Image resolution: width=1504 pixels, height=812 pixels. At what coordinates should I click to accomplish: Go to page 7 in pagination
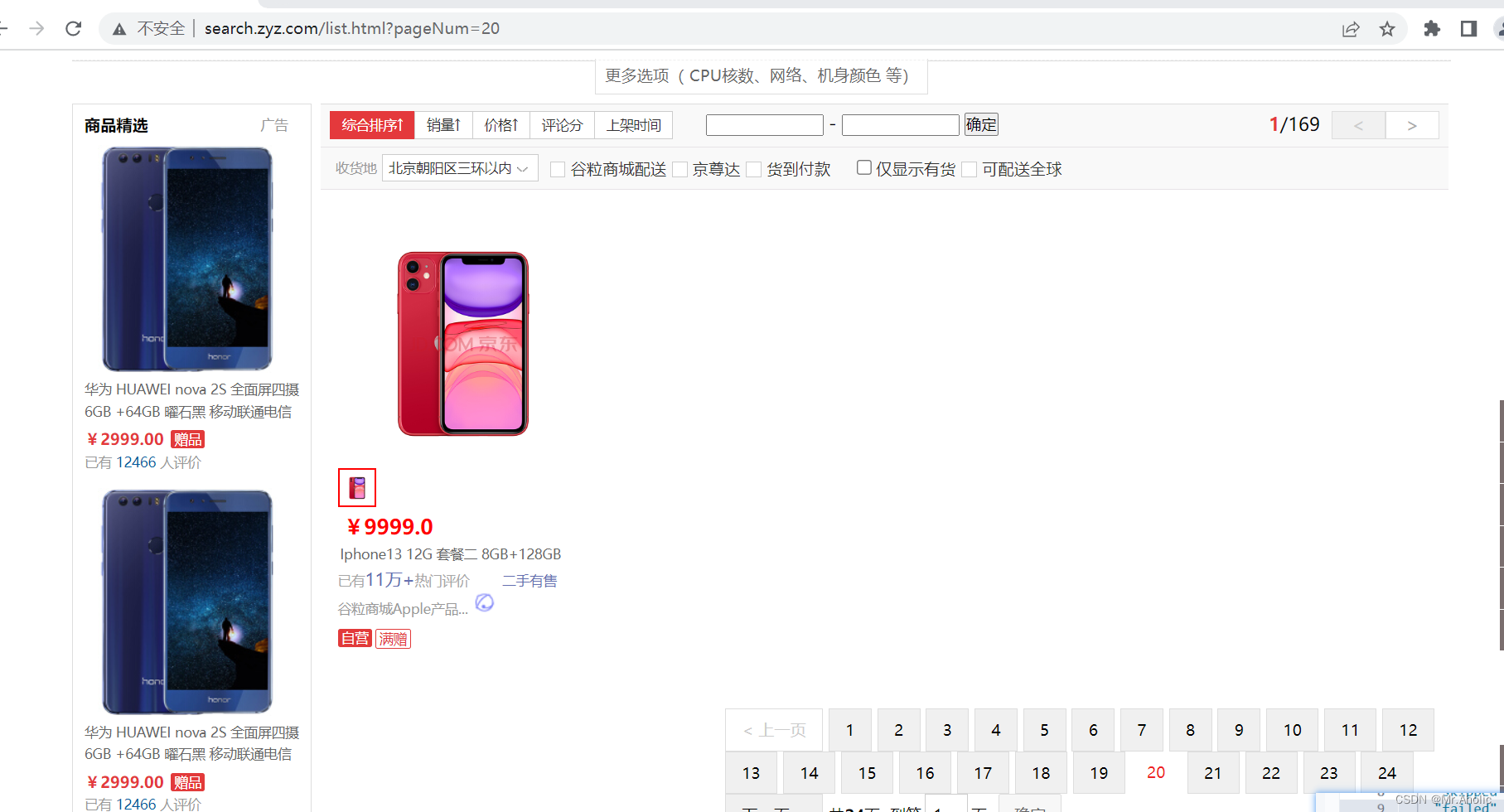click(1142, 730)
